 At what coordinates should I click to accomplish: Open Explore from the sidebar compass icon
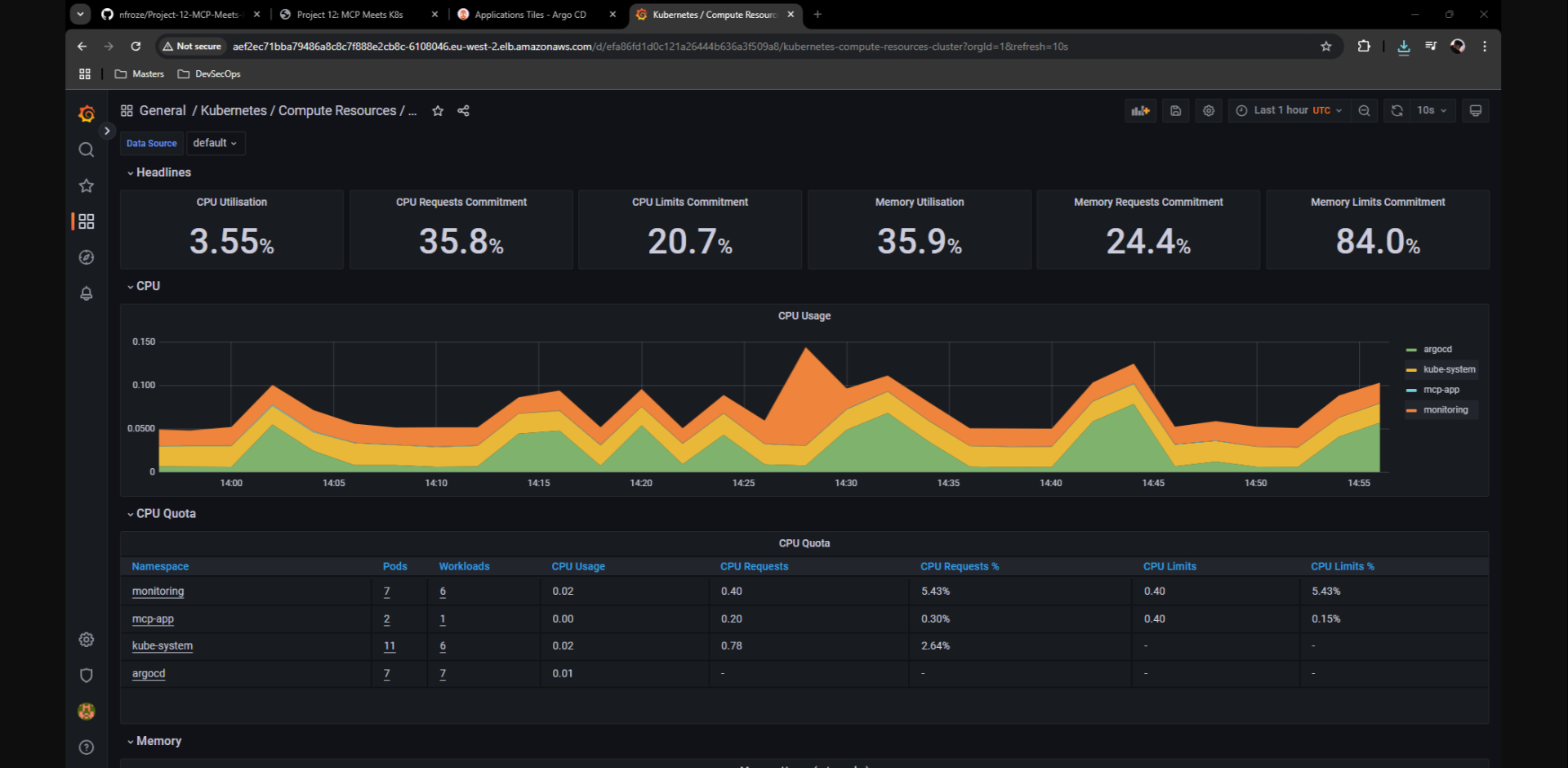[87, 257]
